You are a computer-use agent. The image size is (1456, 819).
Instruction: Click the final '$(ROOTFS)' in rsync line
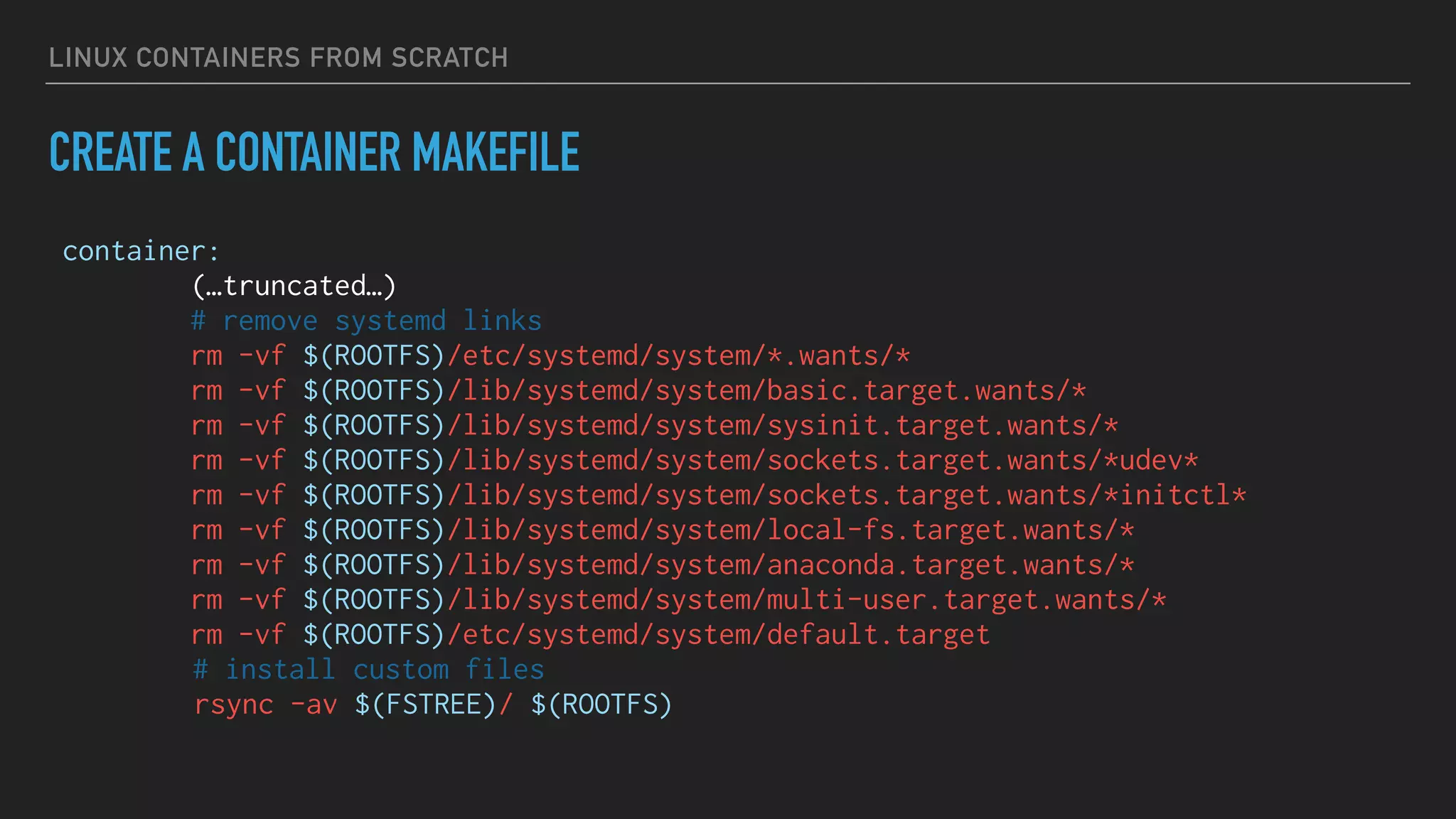pos(601,704)
